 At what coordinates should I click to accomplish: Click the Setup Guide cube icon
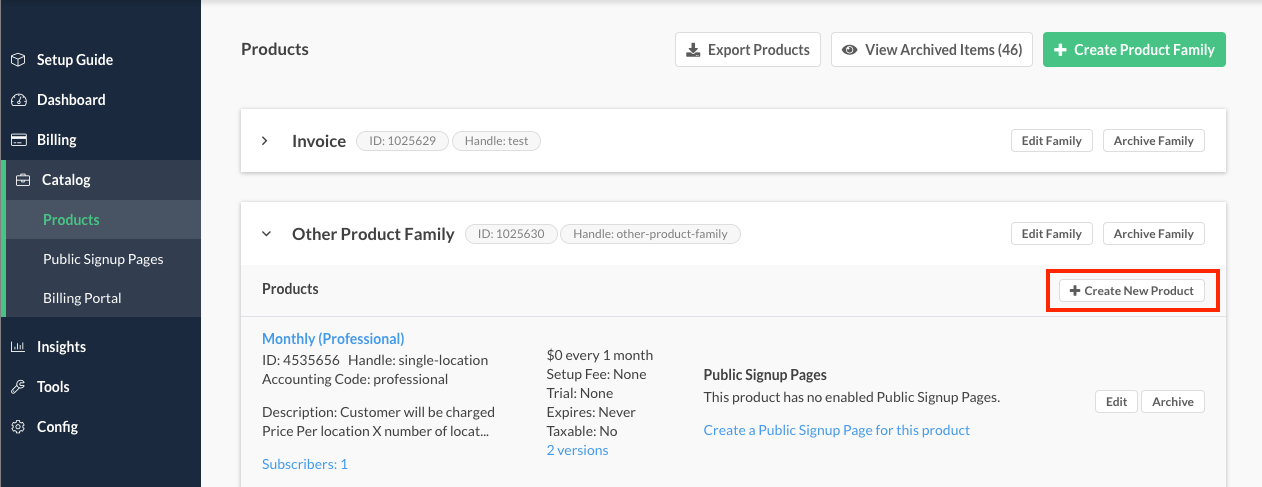[18, 60]
